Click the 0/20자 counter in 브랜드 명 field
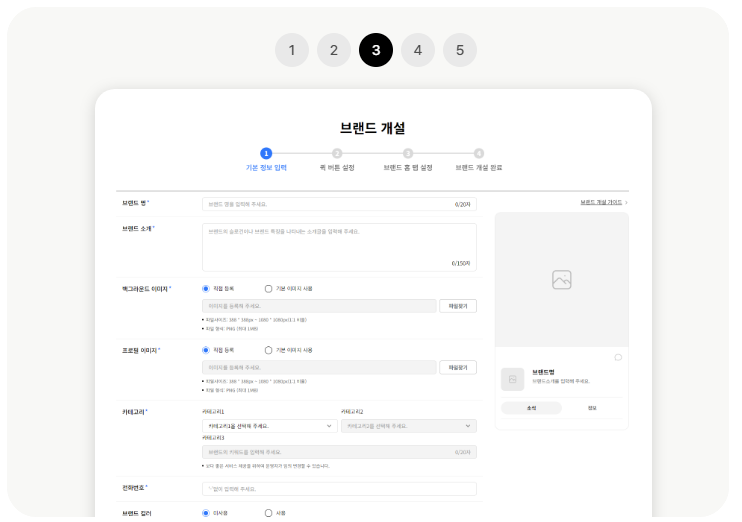The image size is (742, 522). click(x=462, y=204)
